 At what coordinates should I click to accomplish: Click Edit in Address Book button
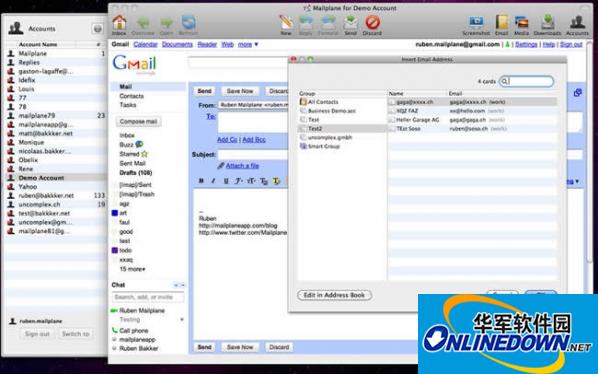(x=334, y=295)
